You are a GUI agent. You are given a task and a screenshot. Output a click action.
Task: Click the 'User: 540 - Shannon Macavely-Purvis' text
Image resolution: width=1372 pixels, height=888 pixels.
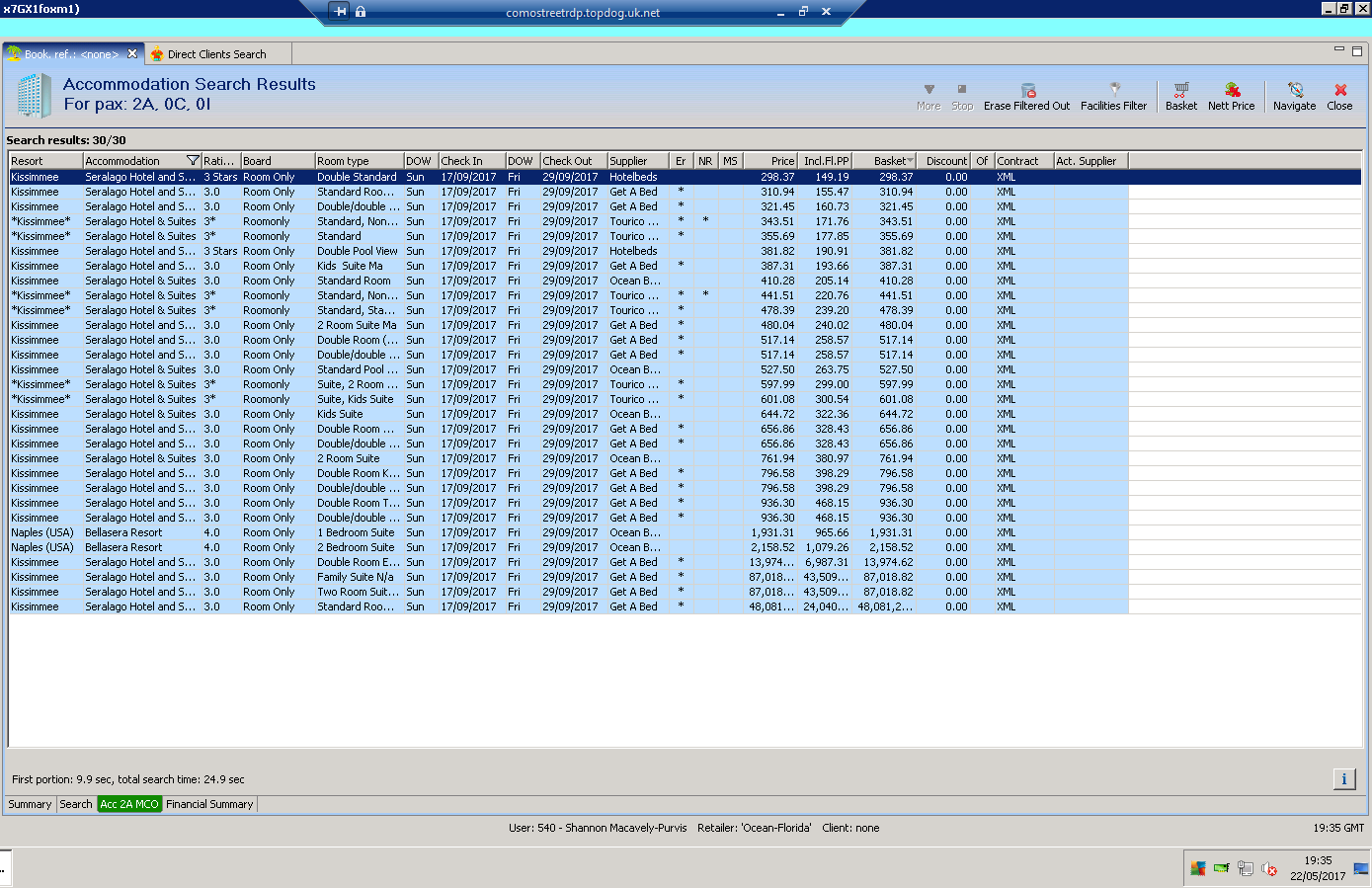598,828
